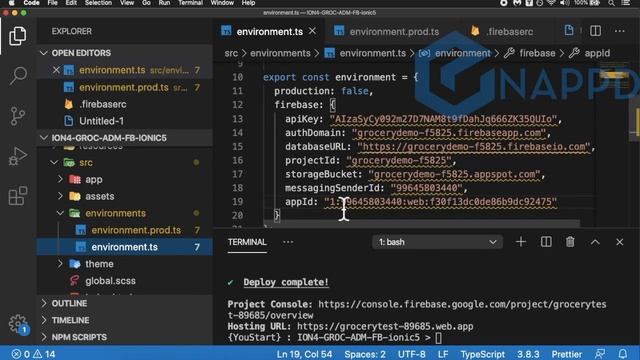This screenshot has height=360, width=640.
Task: Open the View menu
Action: click(127, 3)
